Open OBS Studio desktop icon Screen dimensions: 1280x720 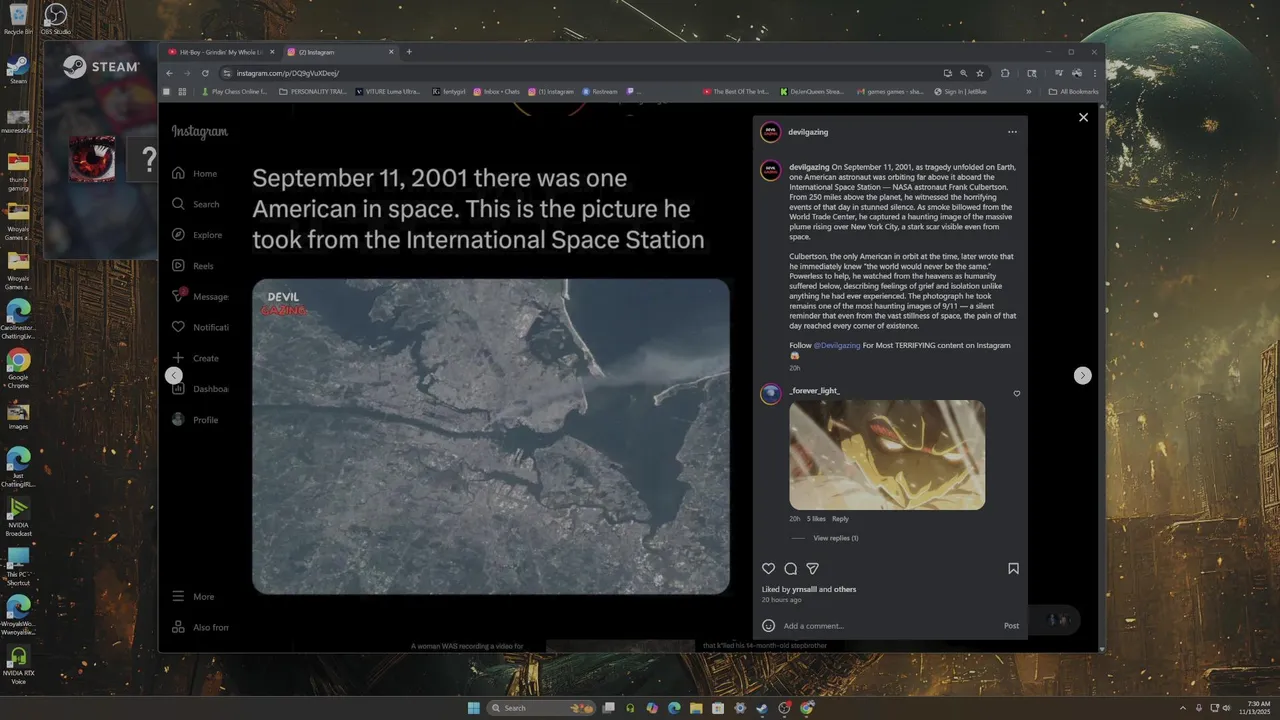56,19
